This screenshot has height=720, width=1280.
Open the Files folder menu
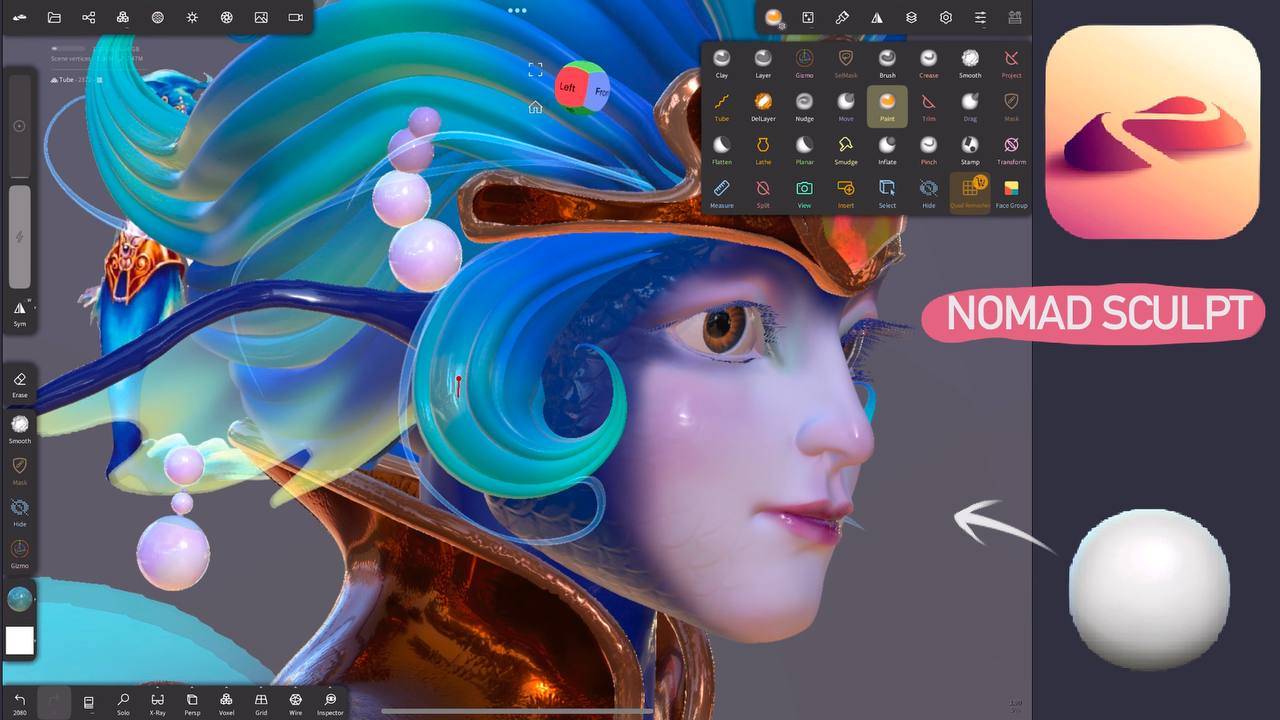coord(54,17)
